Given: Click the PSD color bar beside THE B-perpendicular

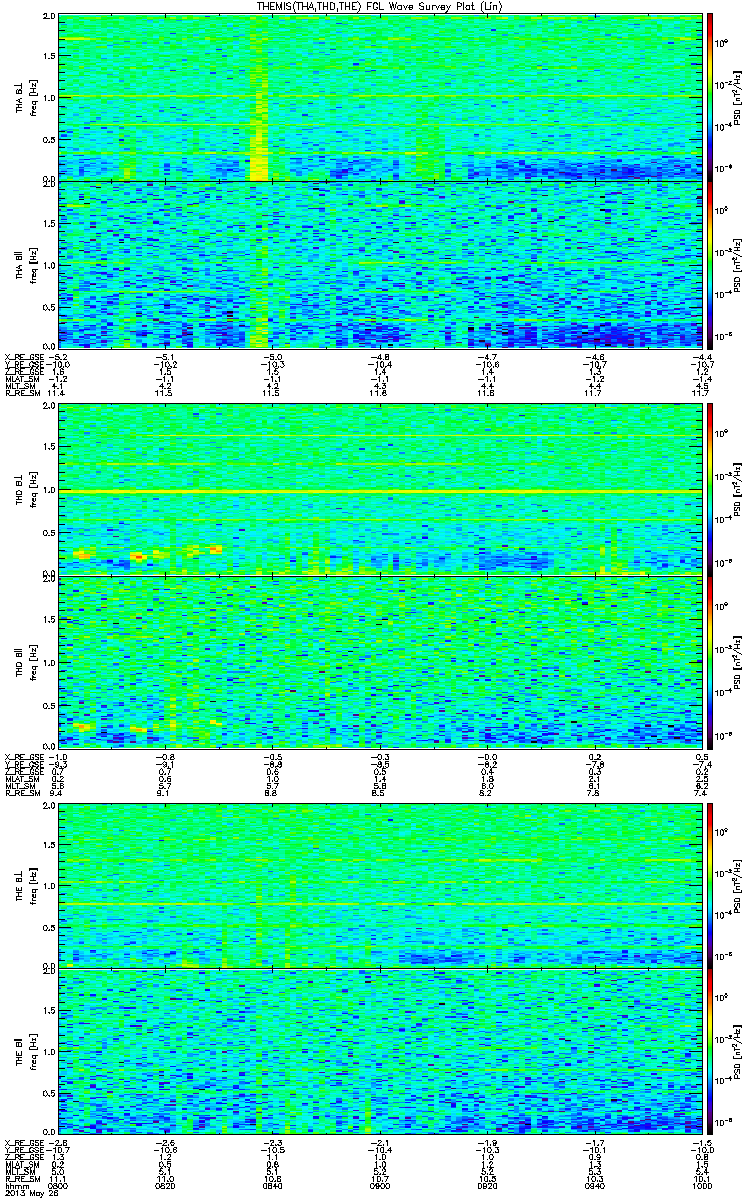Looking at the screenshot, I should tap(710, 884).
